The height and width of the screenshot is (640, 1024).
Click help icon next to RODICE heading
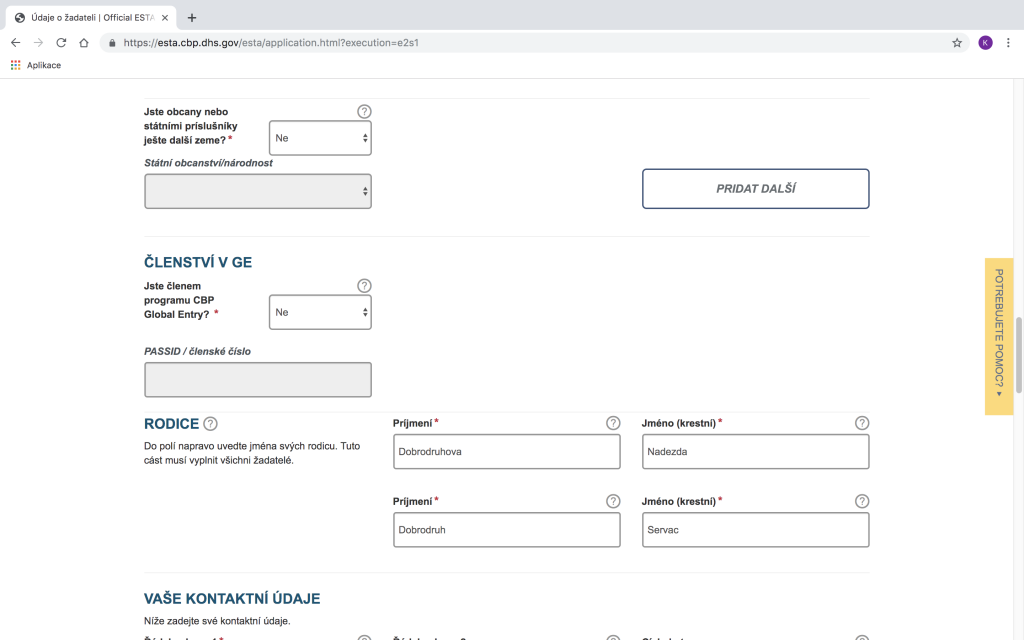(210, 424)
